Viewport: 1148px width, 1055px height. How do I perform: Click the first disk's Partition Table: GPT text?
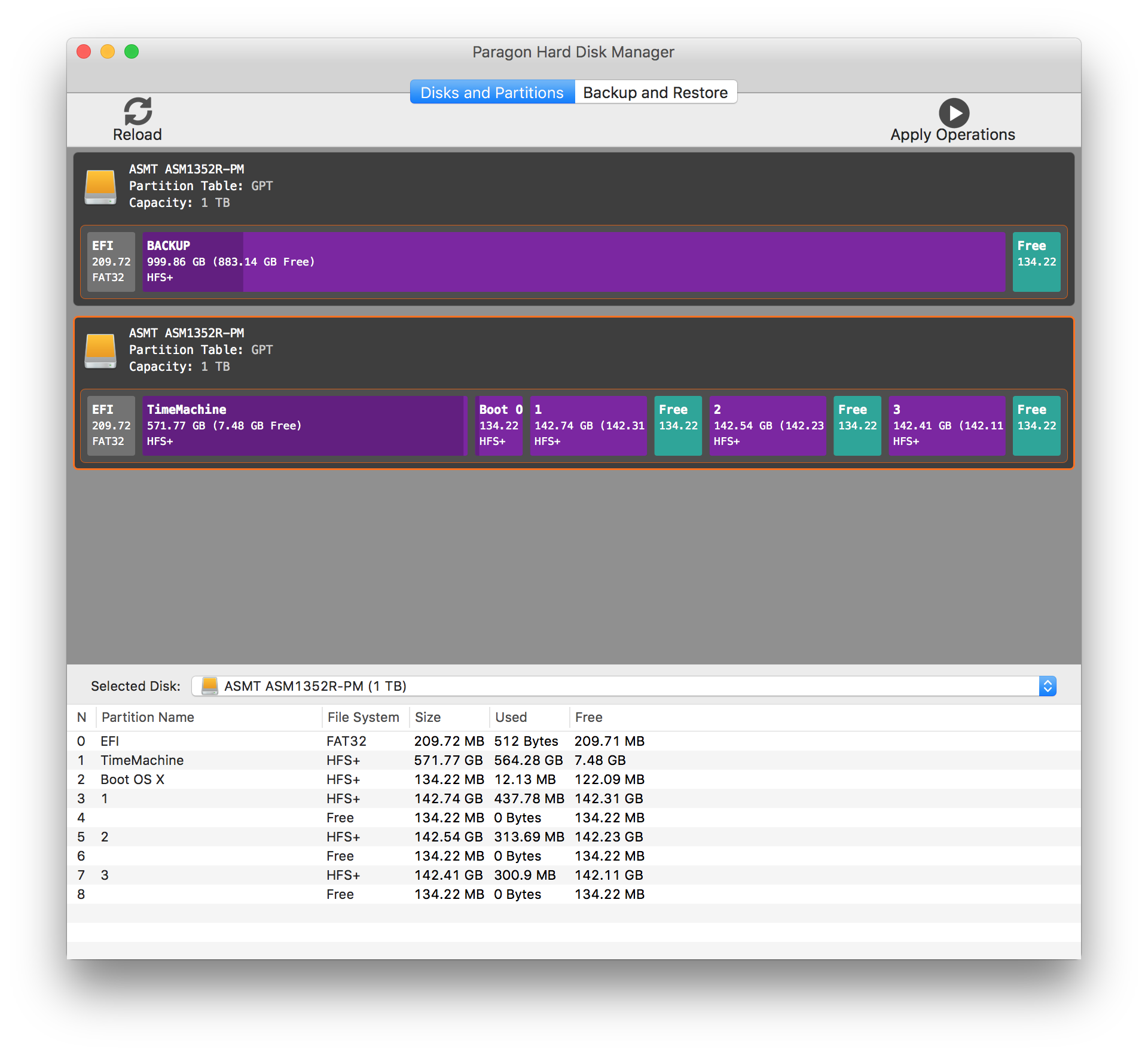coord(201,186)
